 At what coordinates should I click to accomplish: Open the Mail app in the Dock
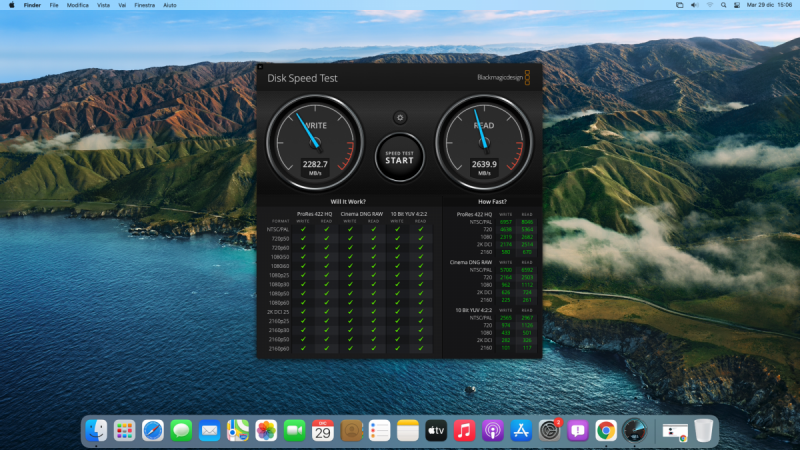pyautogui.click(x=209, y=431)
